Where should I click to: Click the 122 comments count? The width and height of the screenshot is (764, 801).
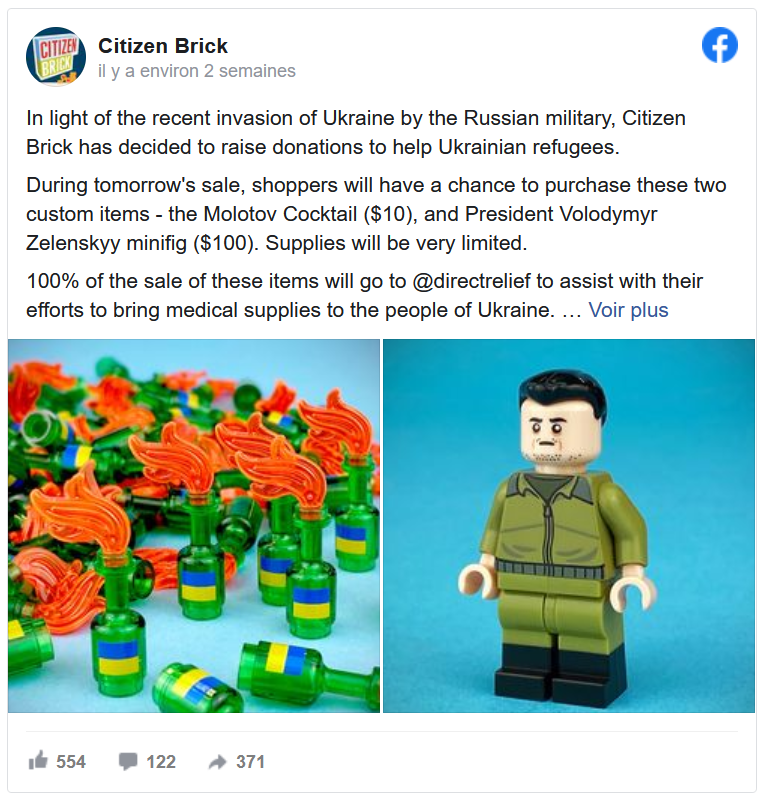(x=161, y=761)
